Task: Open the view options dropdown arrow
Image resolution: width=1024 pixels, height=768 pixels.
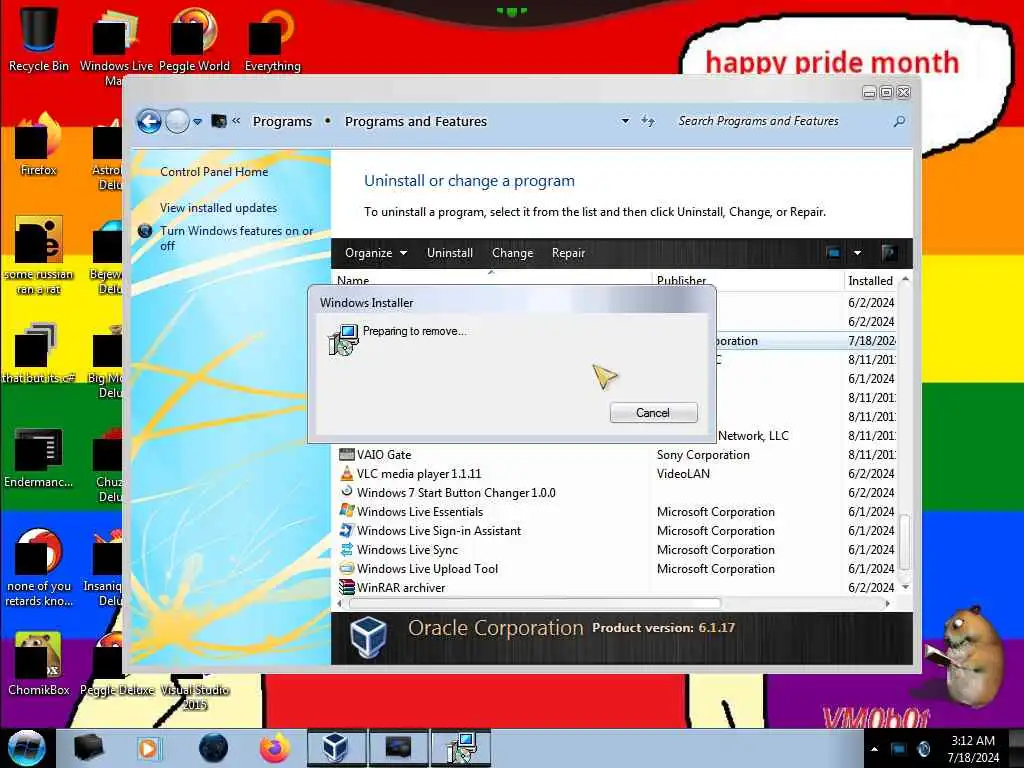Action: pyautogui.click(x=857, y=253)
